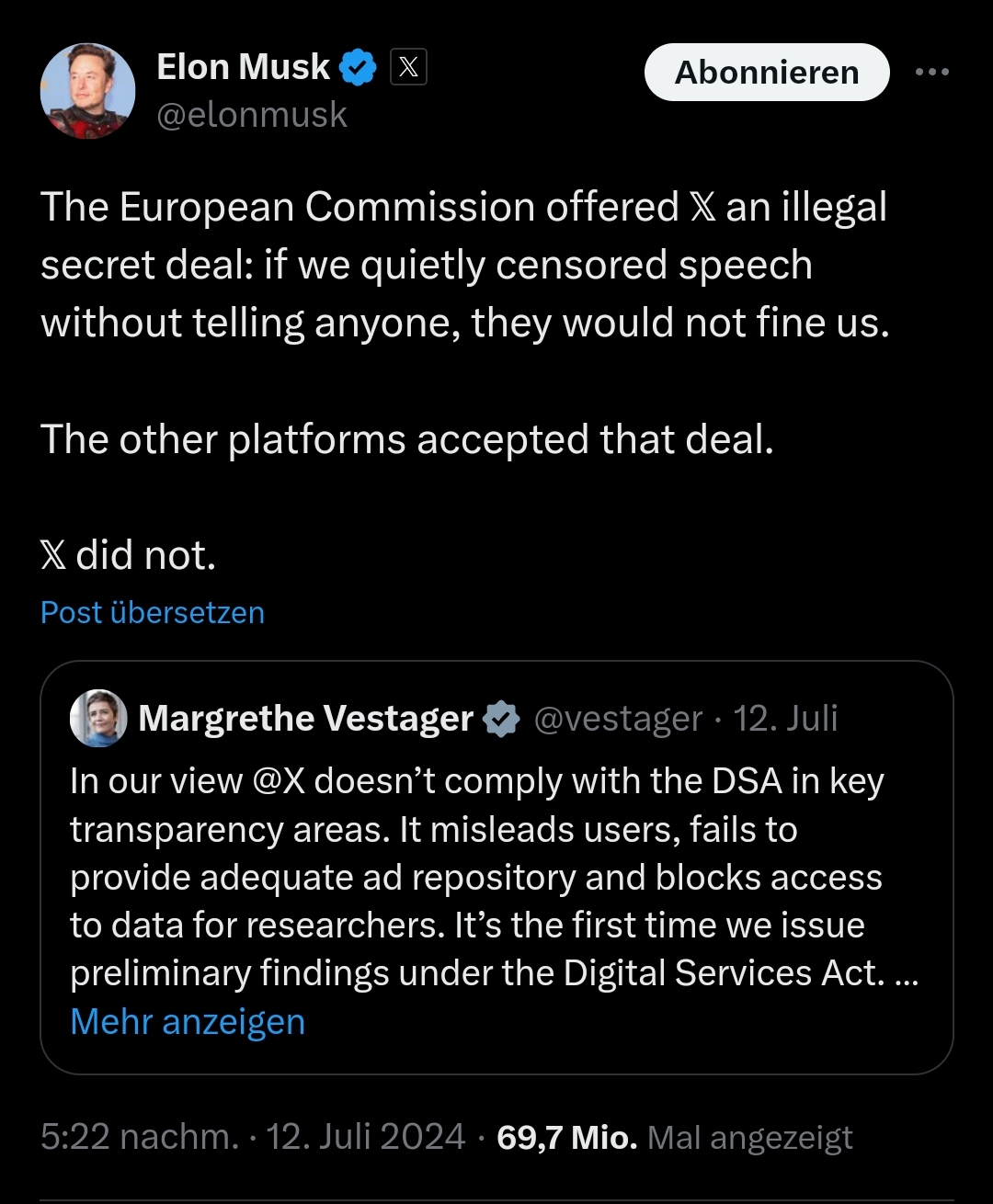The height and width of the screenshot is (1204, 993).
Task: Open the three-dot more options menu
Action: (931, 73)
